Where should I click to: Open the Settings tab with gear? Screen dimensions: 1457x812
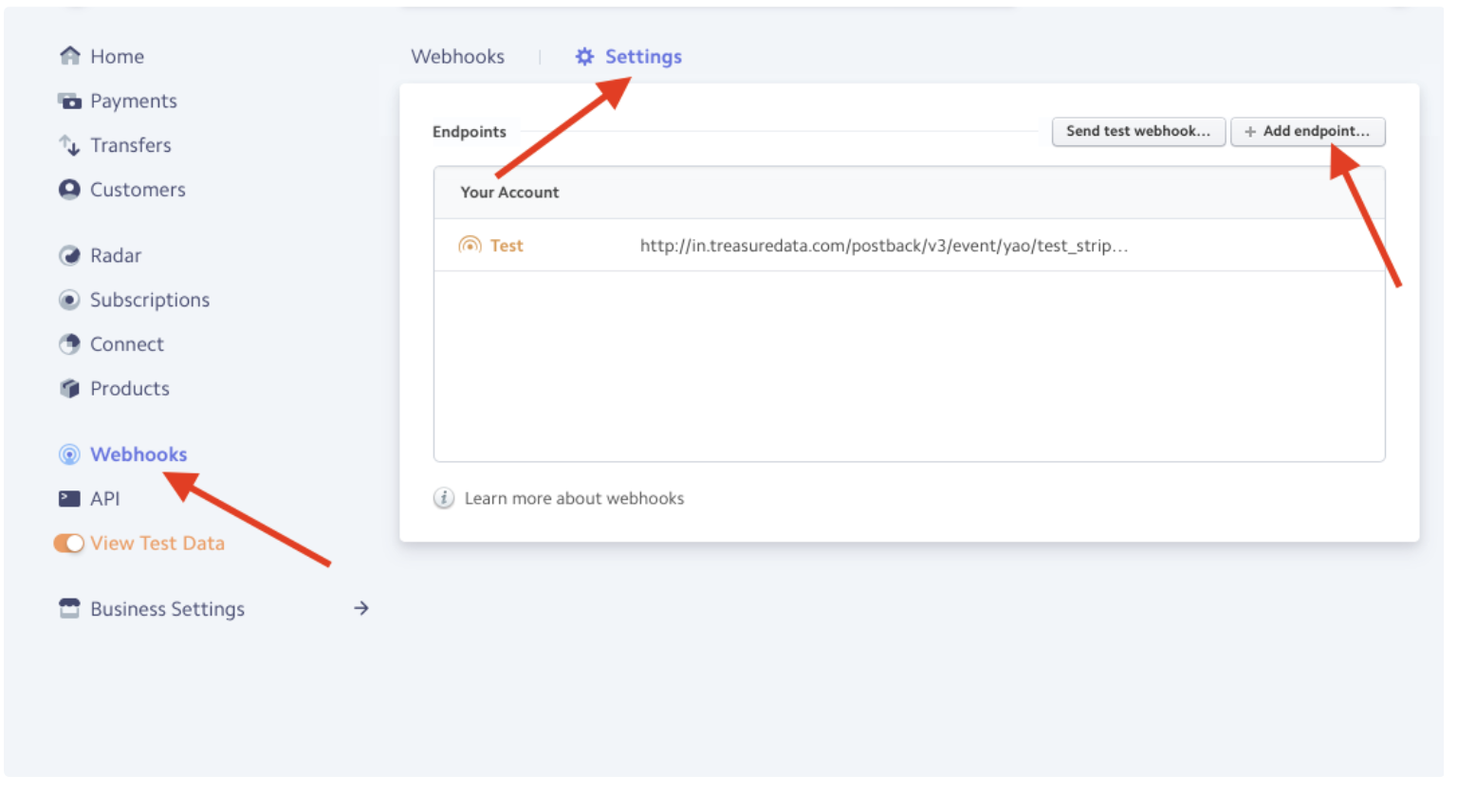[x=629, y=57]
